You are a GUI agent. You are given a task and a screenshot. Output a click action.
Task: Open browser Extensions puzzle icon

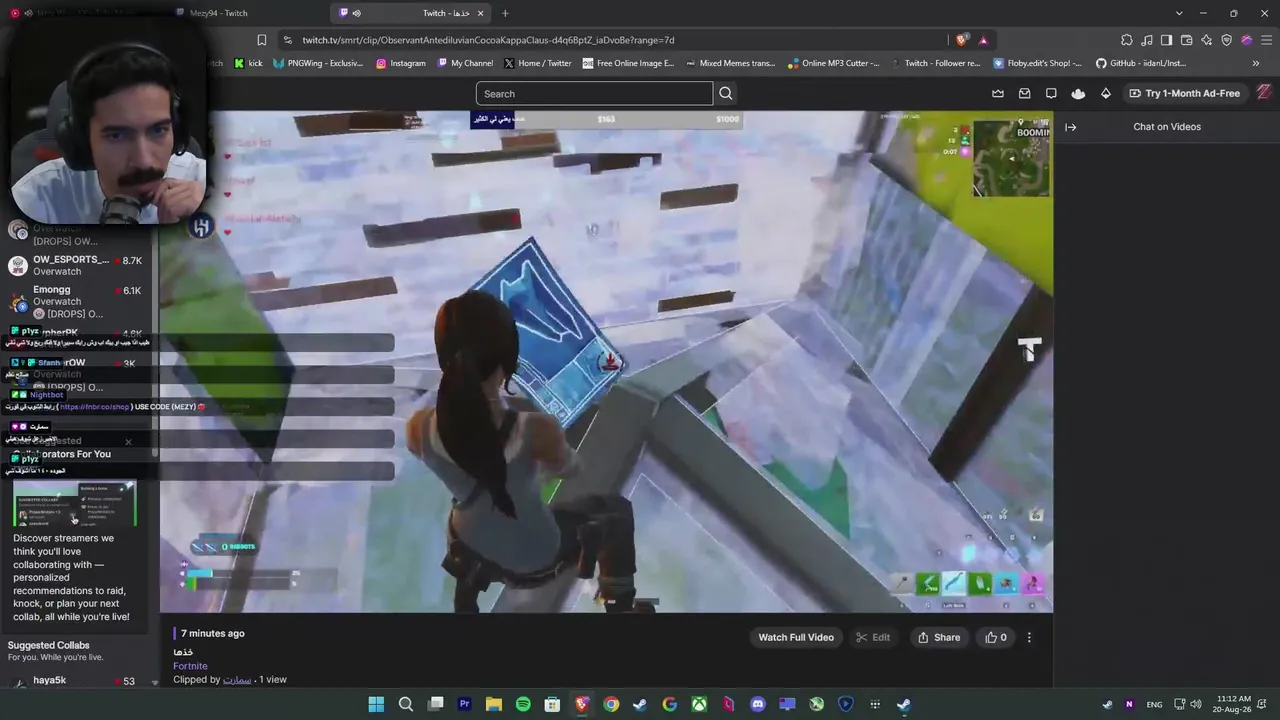pyautogui.click(x=1127, y=40)
